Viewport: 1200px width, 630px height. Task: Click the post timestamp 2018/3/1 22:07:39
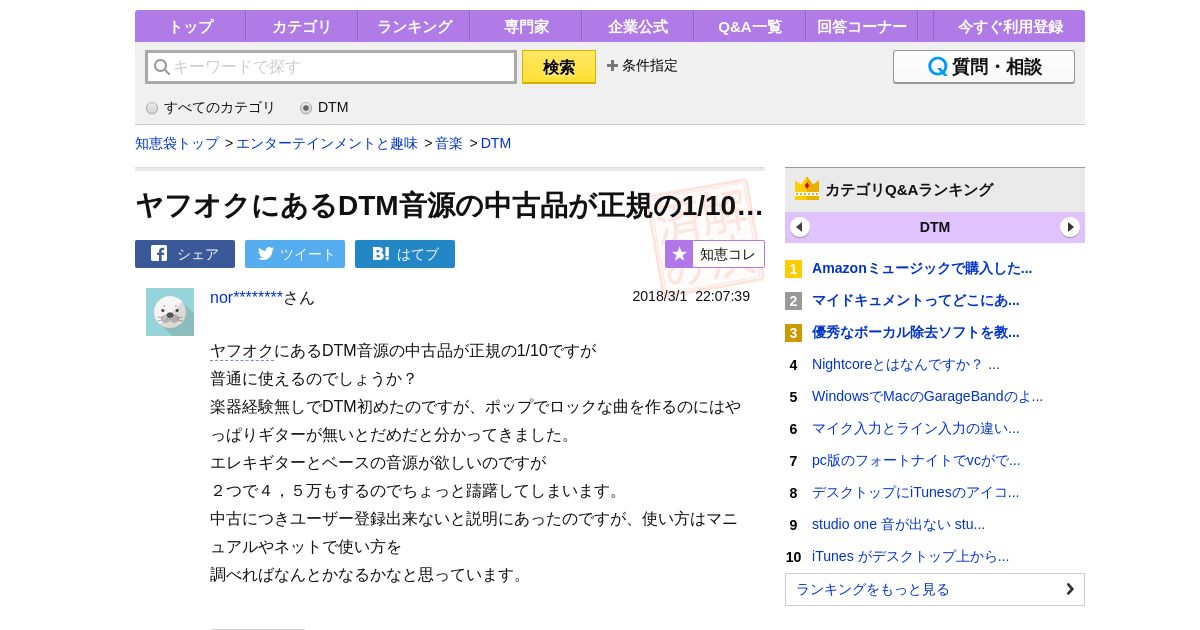pos(691,296)
